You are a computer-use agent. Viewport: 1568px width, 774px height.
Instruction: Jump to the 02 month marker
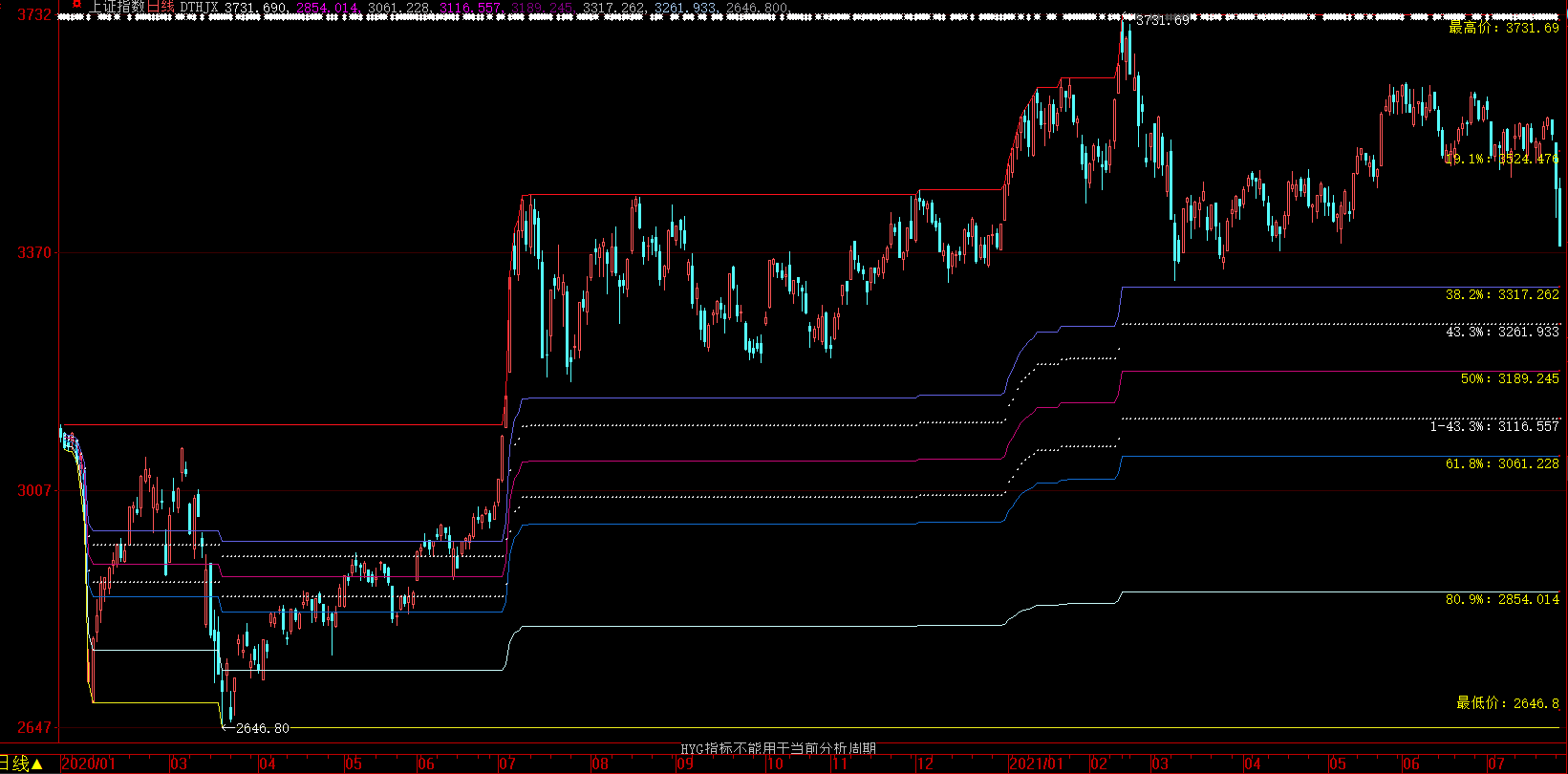point(1099,763)
